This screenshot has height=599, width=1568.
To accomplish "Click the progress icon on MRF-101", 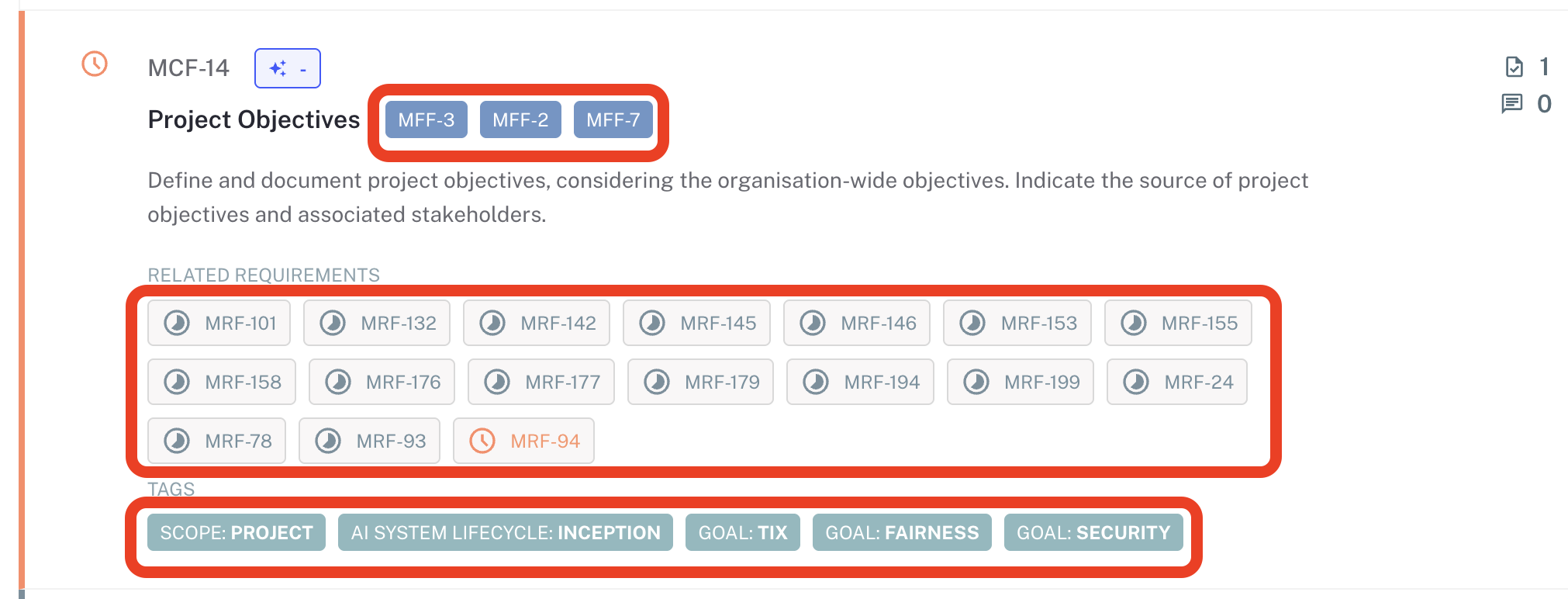I will point(177,323).
